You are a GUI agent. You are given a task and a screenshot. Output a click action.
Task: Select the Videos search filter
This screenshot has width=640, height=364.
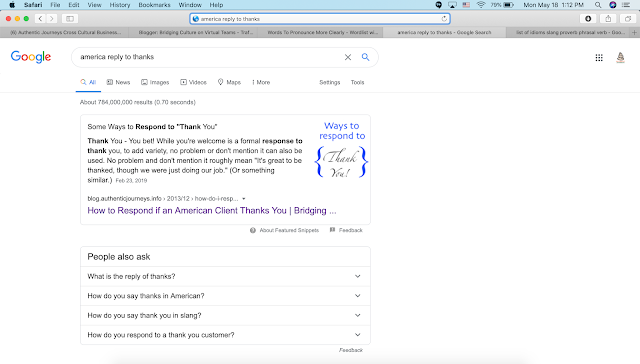193,82
